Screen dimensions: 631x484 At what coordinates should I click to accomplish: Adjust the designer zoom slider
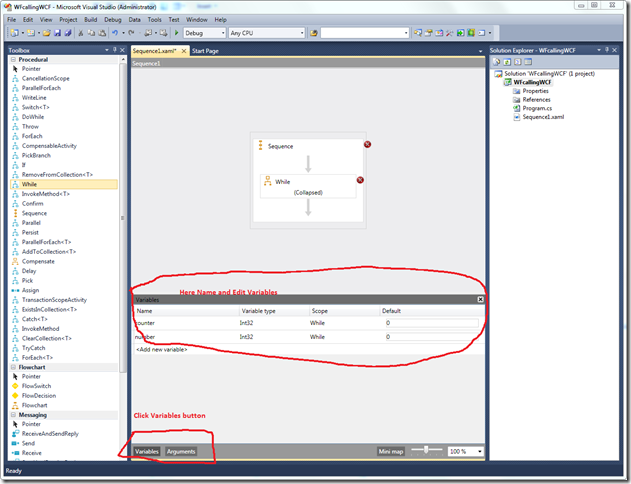click(x=427, y=451)
